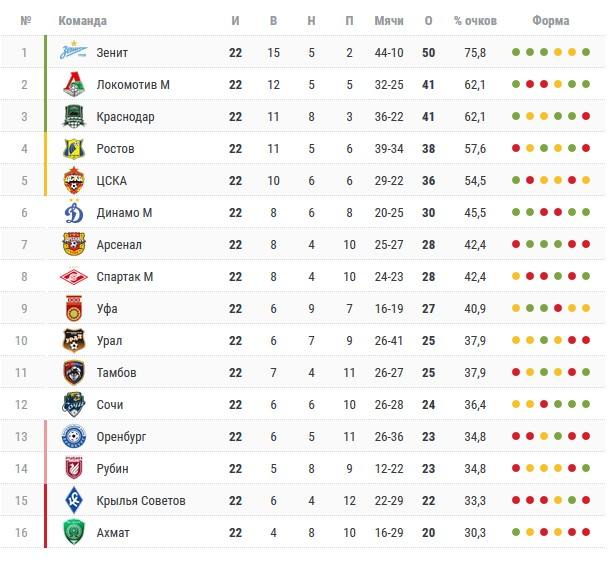Click the Спартак М diamond logo

[74, 277]
